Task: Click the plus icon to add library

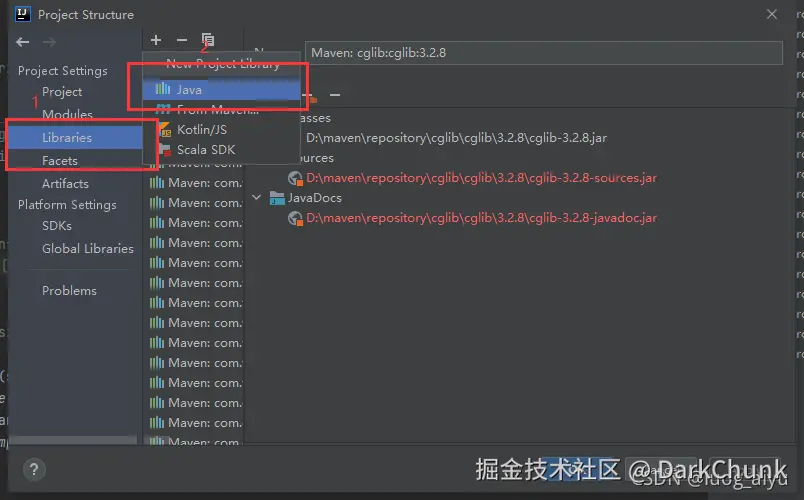Action: tap(156, 39)
